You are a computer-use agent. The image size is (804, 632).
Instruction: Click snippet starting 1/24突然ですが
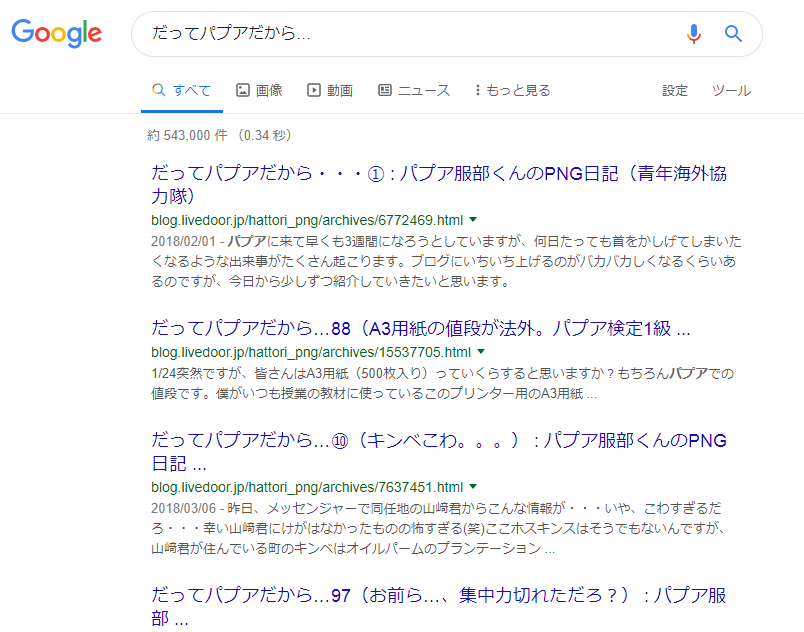(443, 383)
